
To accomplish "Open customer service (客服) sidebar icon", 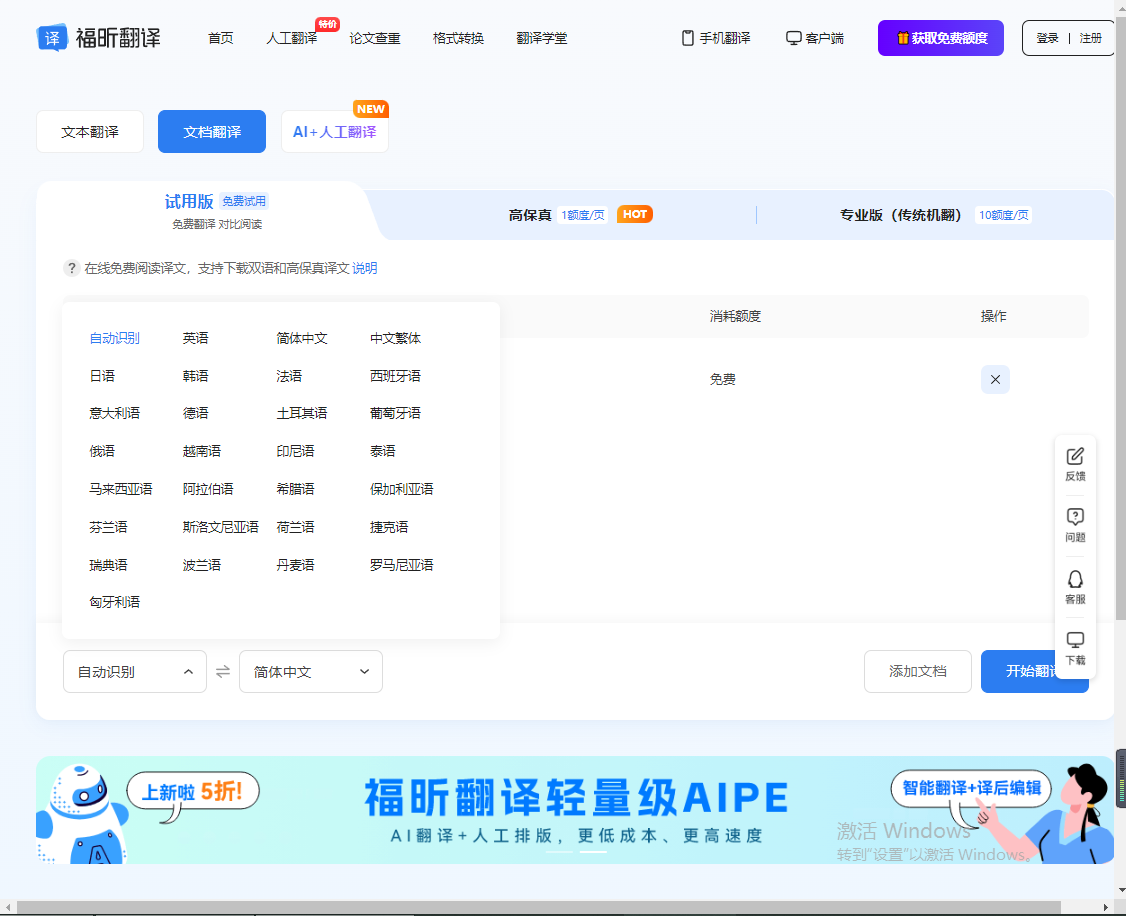I will (1075, 587).
